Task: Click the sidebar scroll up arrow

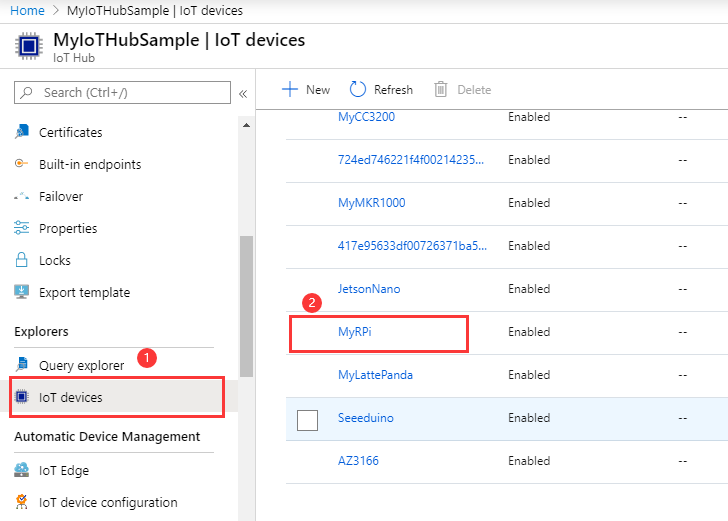Action: [x=247, y=125]
